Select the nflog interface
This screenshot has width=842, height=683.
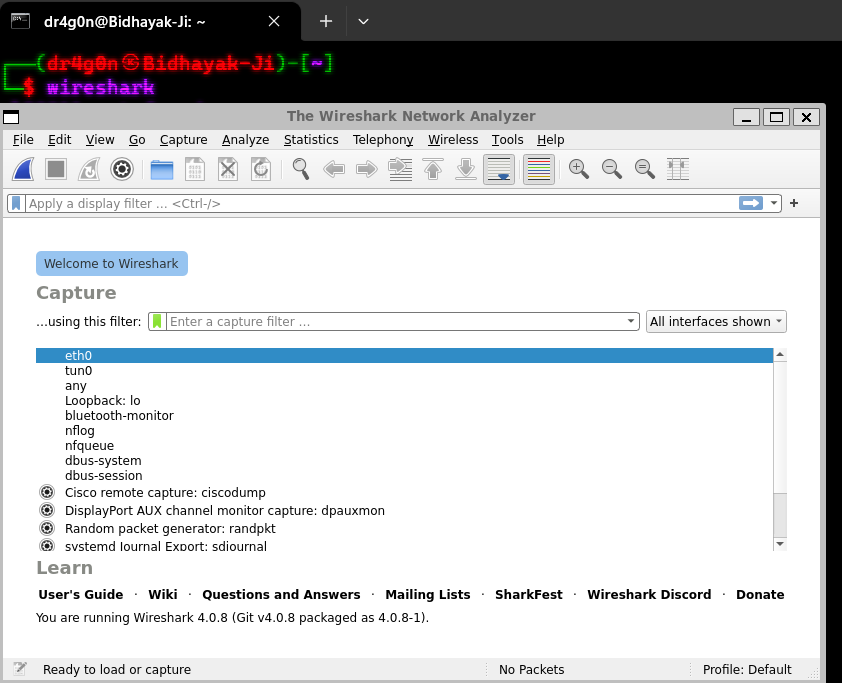coord(404,431)
